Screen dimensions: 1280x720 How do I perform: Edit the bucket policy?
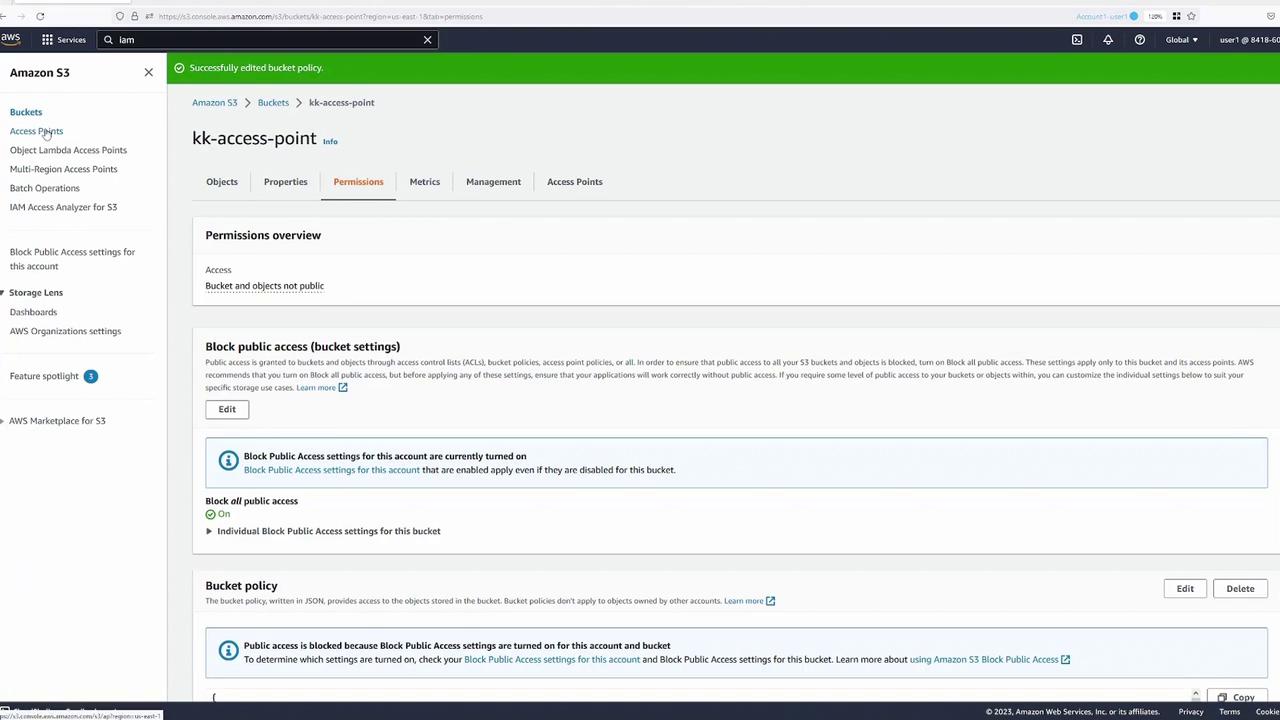click(x=1185, y=589)
